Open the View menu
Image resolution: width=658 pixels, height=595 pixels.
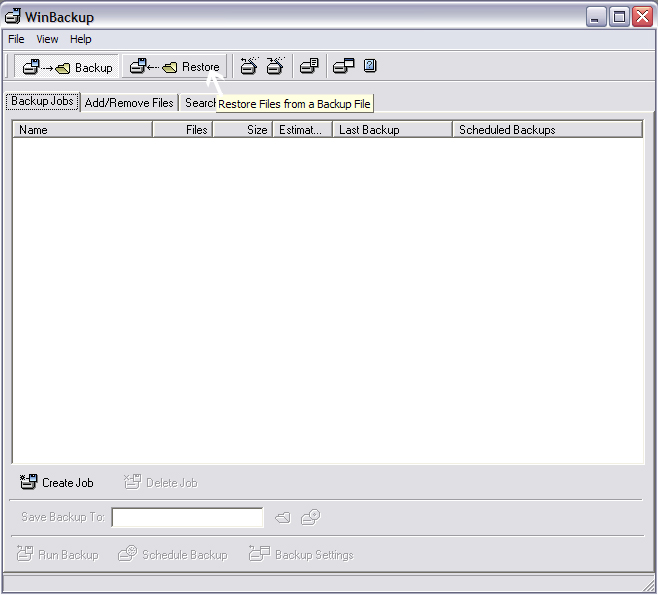click(x=47, y=39)
